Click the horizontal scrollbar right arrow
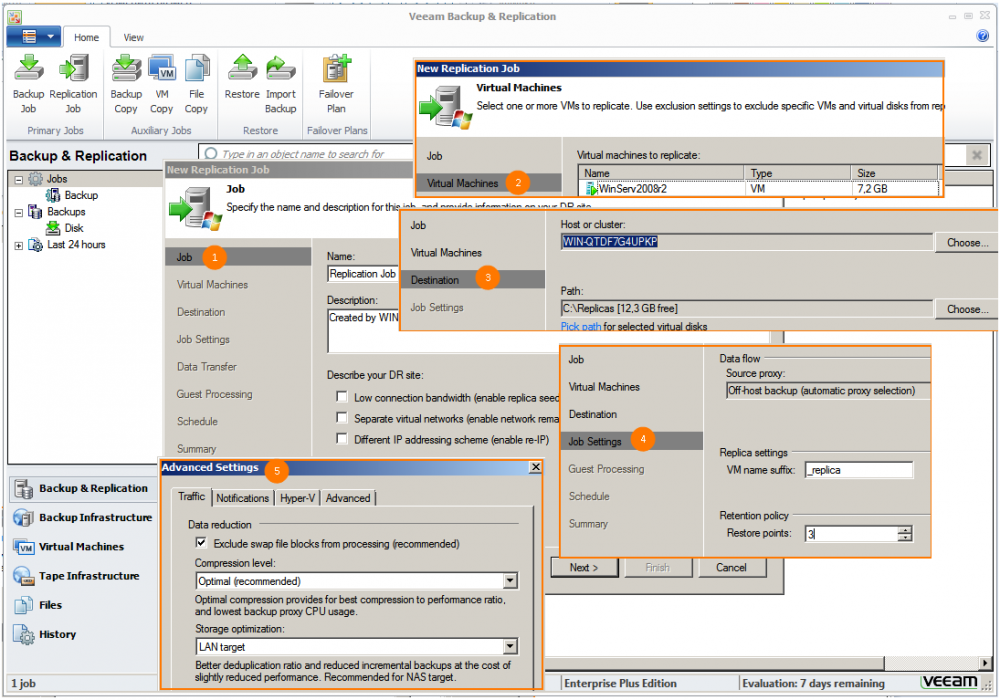1000x700 pixels. pyautogui.click(x=986, y=663)
